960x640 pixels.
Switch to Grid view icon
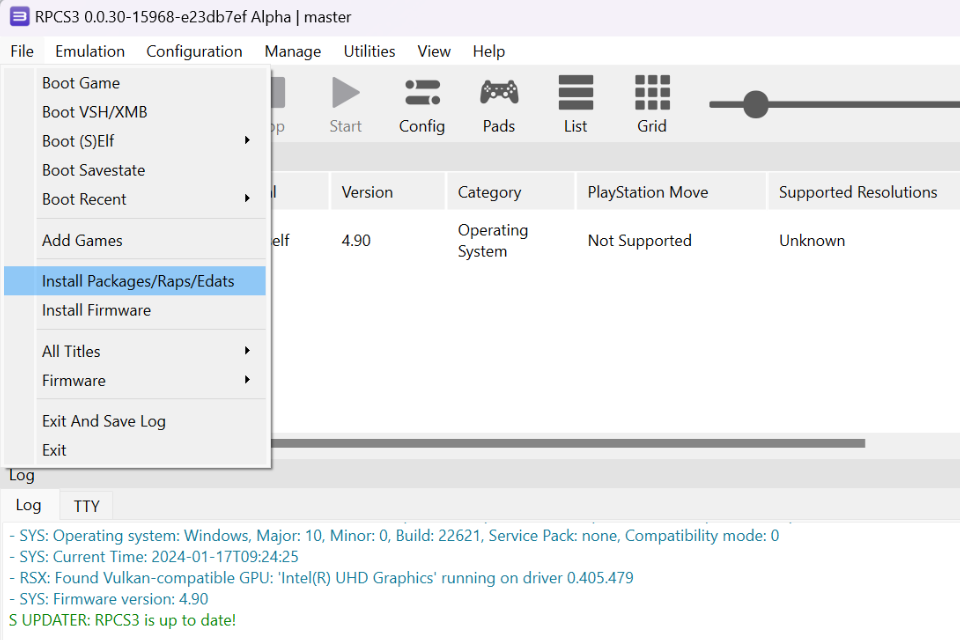coord(652,92)
